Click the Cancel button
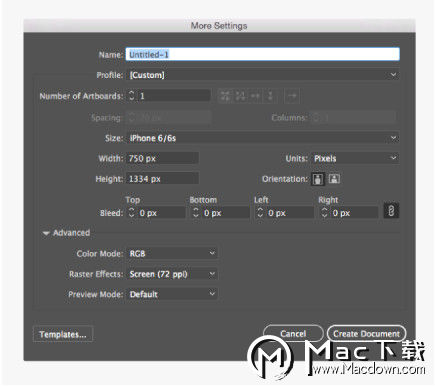435x386 pixels. (293, 334)
